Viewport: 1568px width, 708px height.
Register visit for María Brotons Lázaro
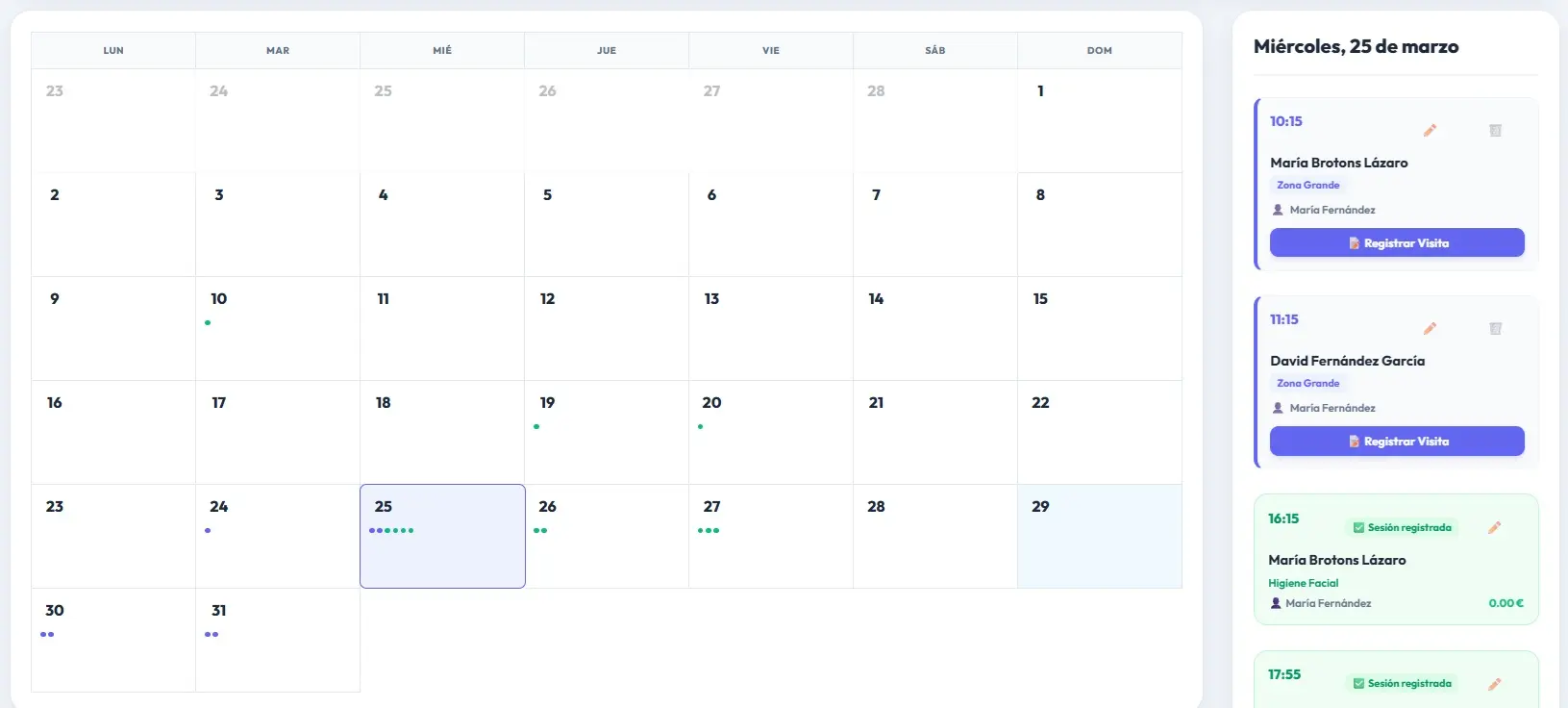pos(1397,243)
